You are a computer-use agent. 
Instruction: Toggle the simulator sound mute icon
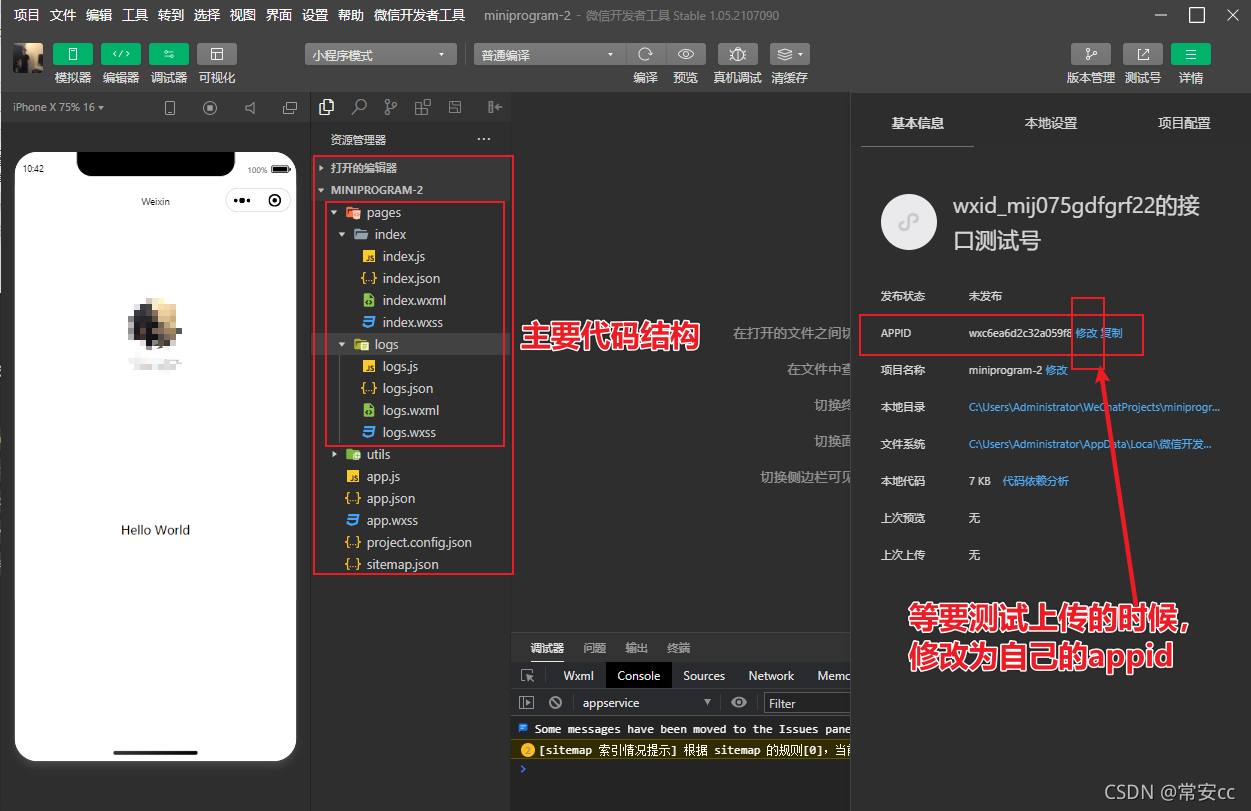[x=250, y=108]
